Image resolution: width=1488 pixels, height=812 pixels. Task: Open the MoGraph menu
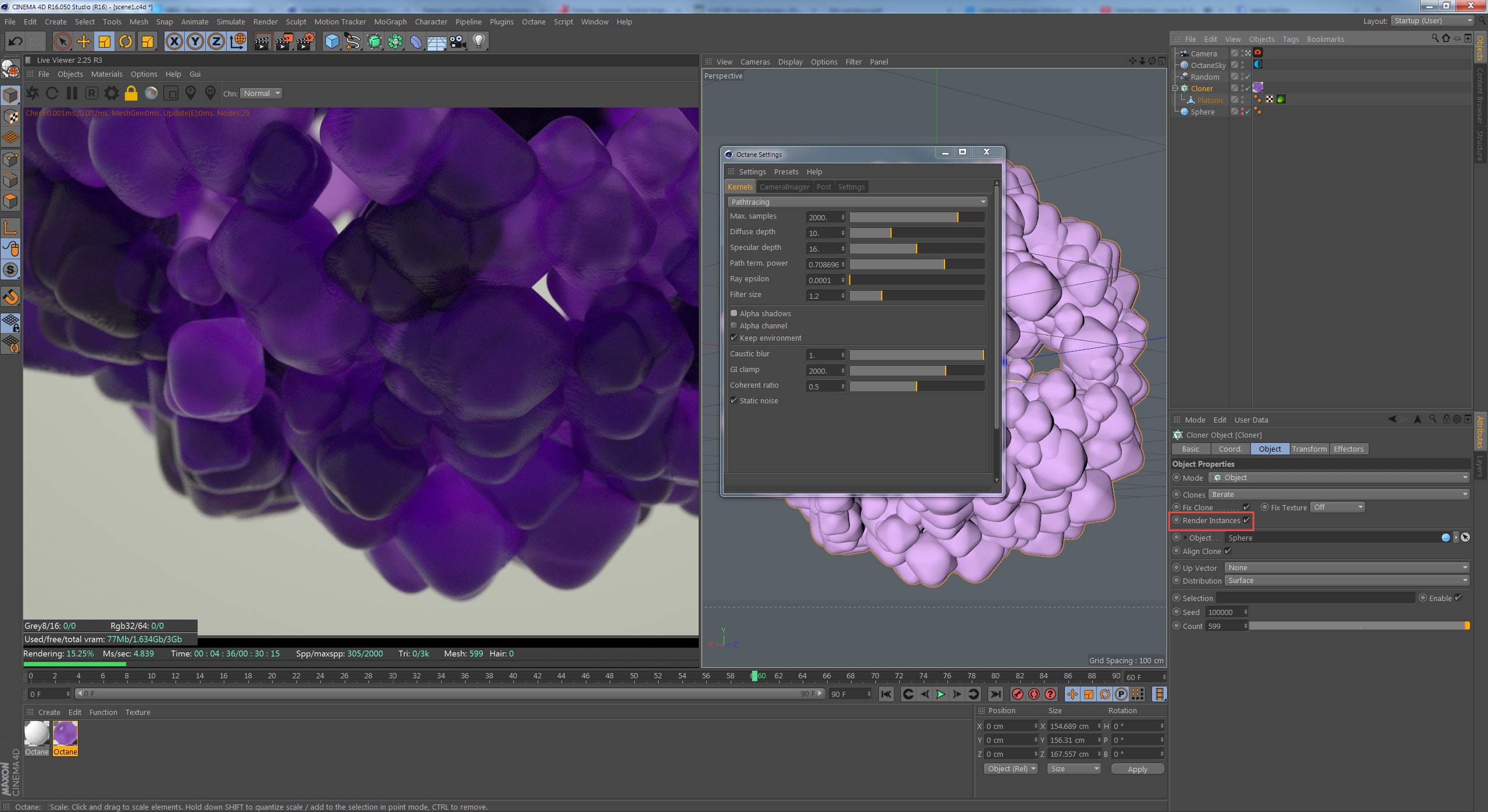click(390, 22)
